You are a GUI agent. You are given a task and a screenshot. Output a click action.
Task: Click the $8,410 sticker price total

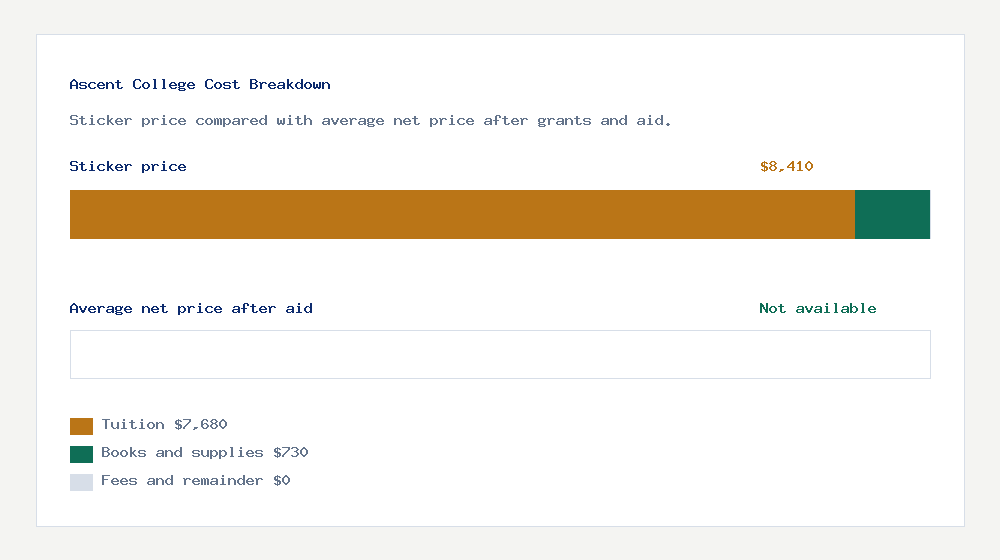(x=786, y=166)
